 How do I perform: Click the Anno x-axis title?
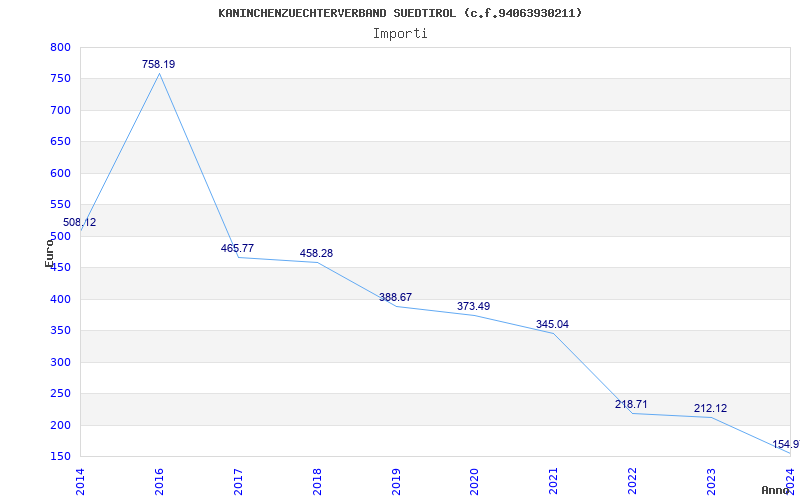[776, 490]
